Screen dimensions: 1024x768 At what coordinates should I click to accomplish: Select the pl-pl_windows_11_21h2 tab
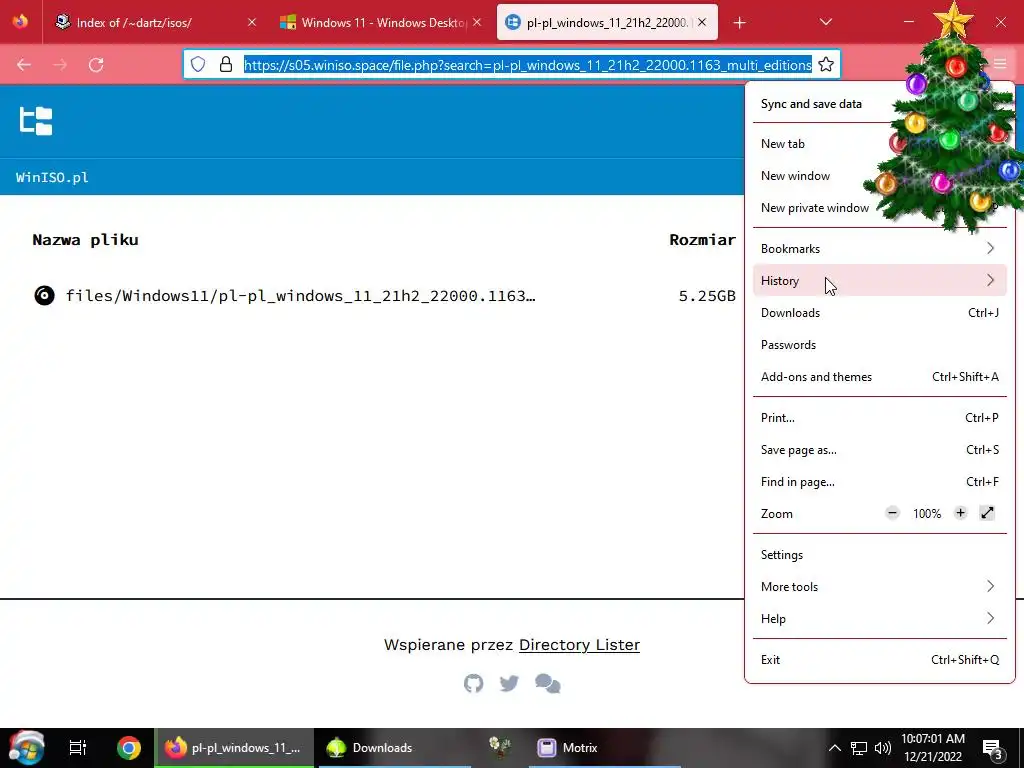pos(607,22)
